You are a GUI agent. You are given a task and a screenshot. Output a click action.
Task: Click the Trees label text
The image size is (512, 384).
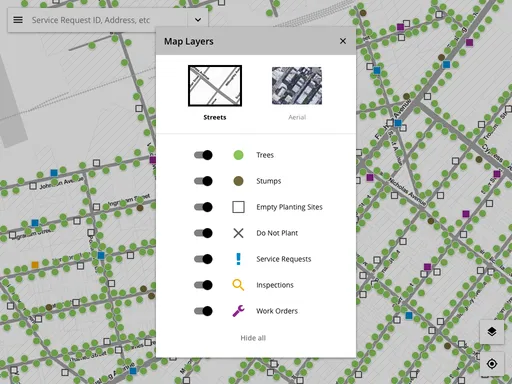point(265,155)
